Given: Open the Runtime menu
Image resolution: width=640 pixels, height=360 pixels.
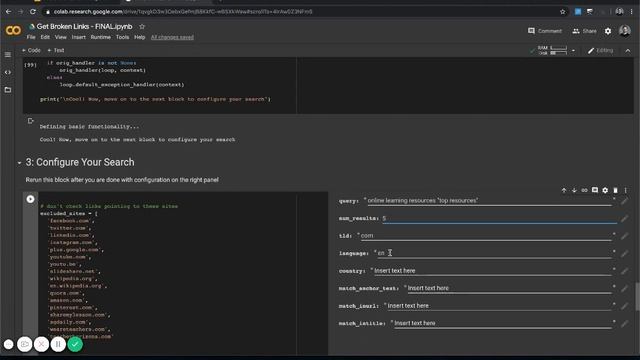Looking at the screenshot, I should (100, 37).
